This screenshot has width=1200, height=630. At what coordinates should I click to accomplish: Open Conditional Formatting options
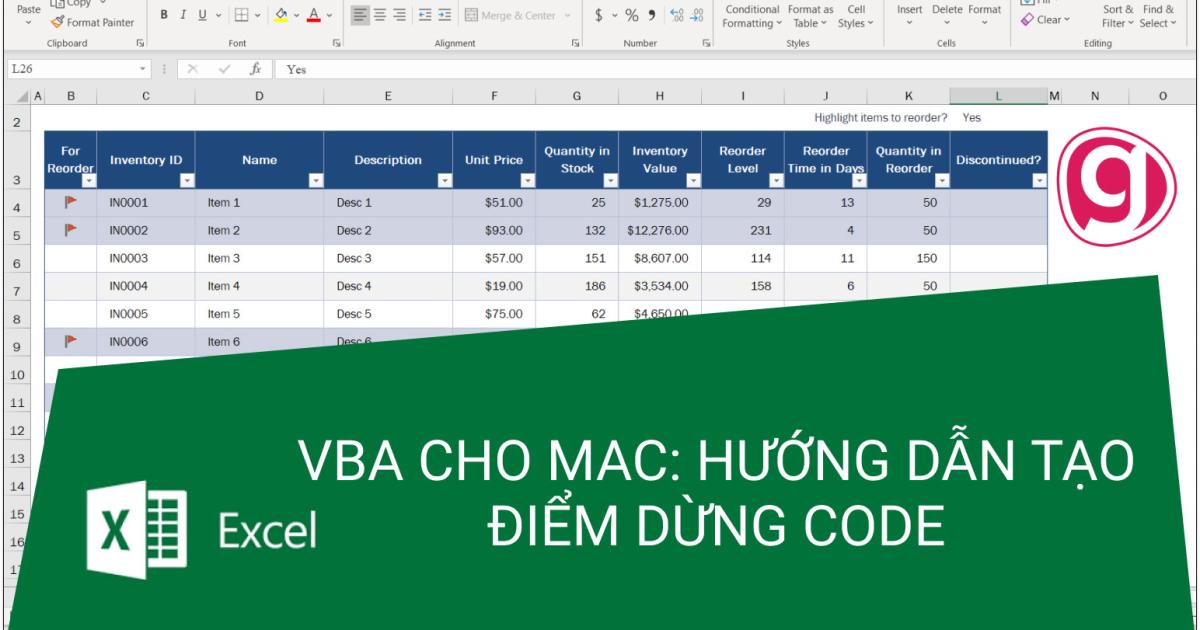(x=750, y=14)
